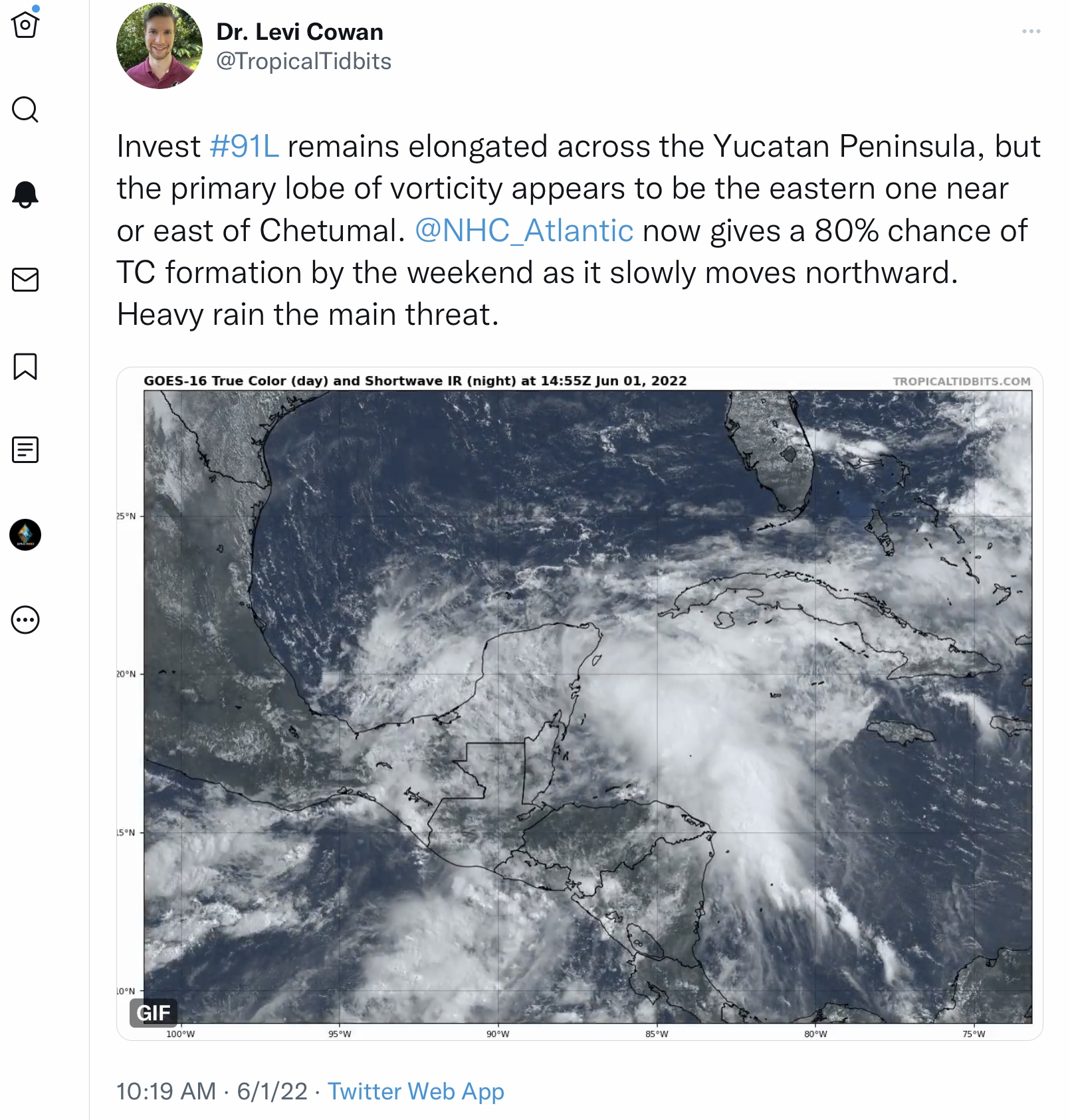This screenshot has width=1070, height=1120.
Task: Open the Twitter Web App source link
Action: click(416, 1091)
